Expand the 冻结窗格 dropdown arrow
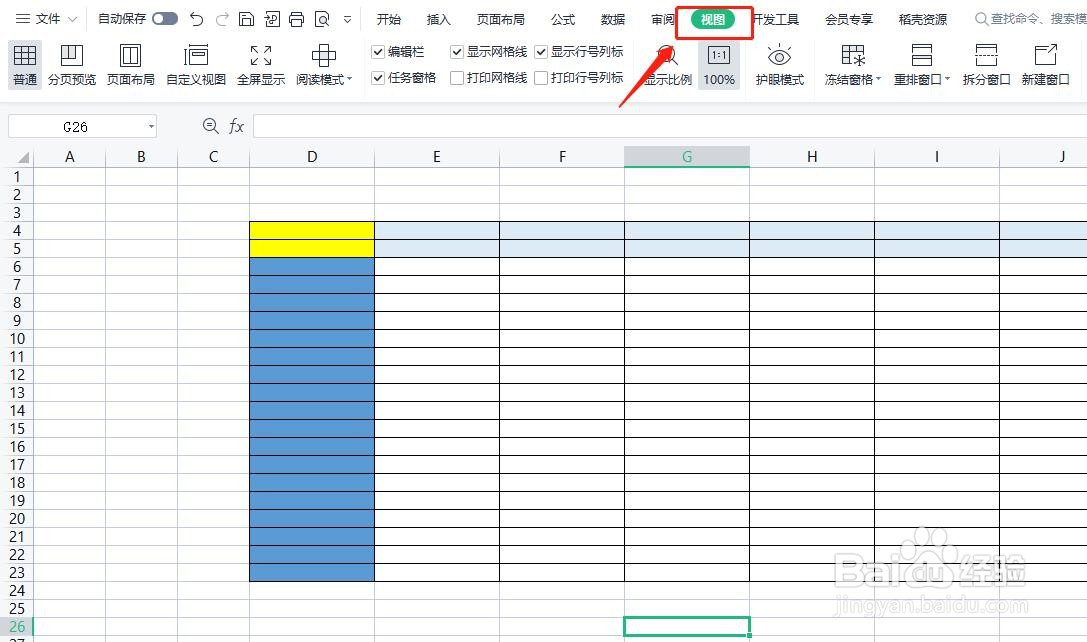This screenshot has width=1087, height=642. pyautogui.click(x=878, y=79)
